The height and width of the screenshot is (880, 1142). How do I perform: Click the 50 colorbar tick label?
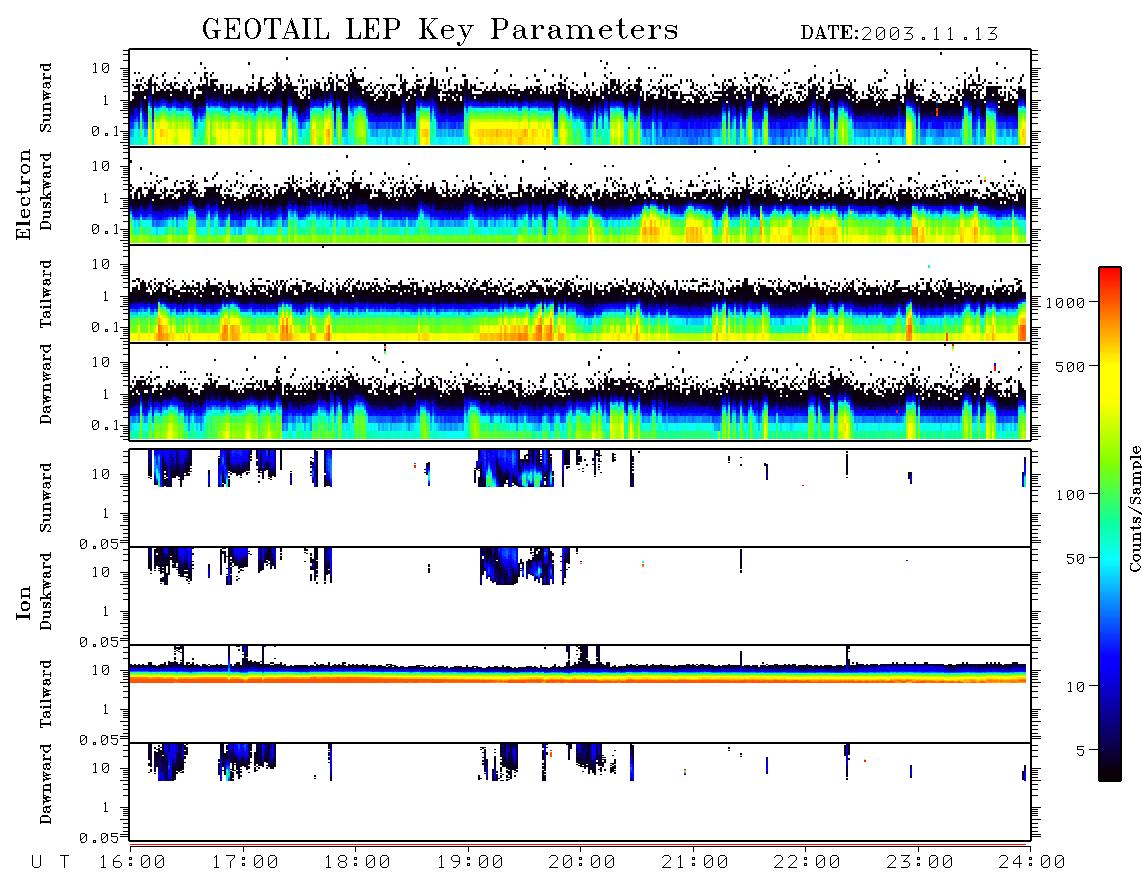click(x=1076, y=559)
